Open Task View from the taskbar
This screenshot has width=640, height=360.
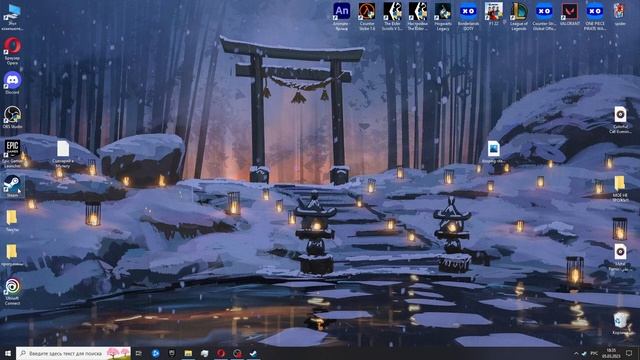pyautogui.click(x=139, y=353)
